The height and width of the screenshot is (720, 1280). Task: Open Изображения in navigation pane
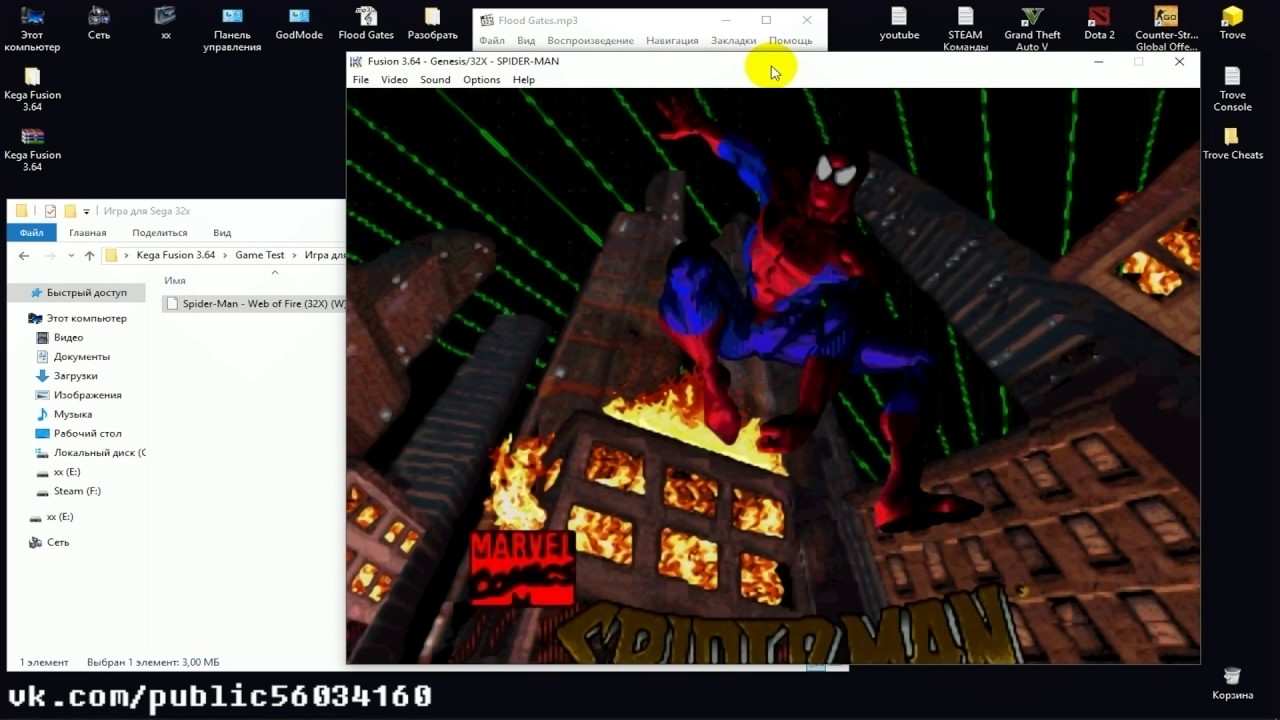(87, 395)
